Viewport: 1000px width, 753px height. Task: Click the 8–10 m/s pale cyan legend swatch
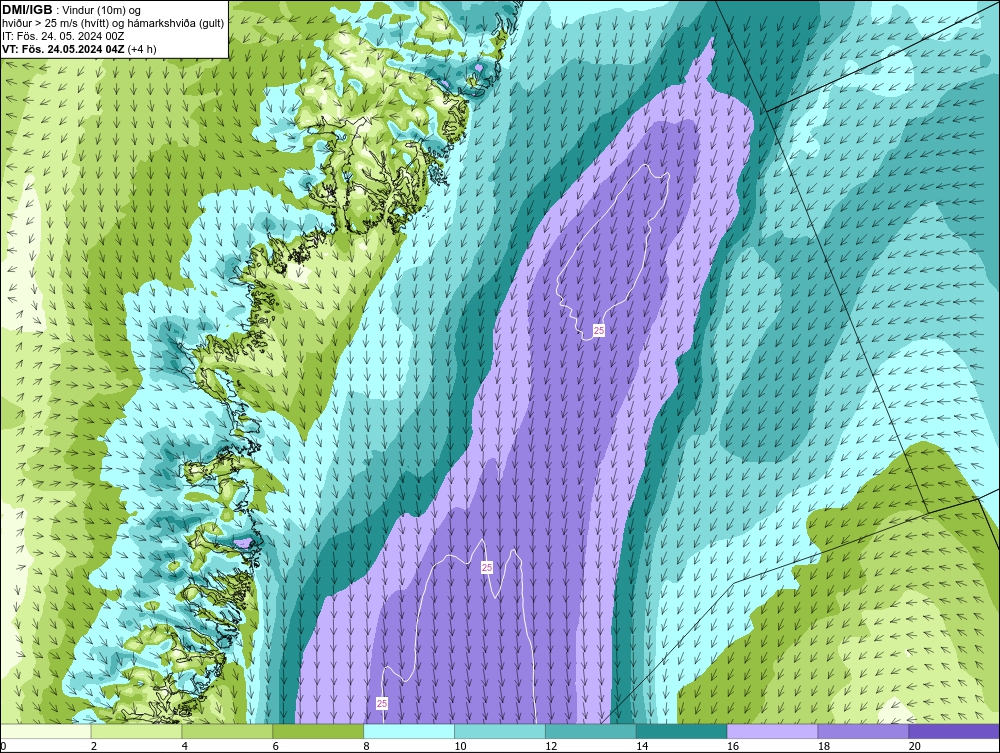tap(409, 731)
